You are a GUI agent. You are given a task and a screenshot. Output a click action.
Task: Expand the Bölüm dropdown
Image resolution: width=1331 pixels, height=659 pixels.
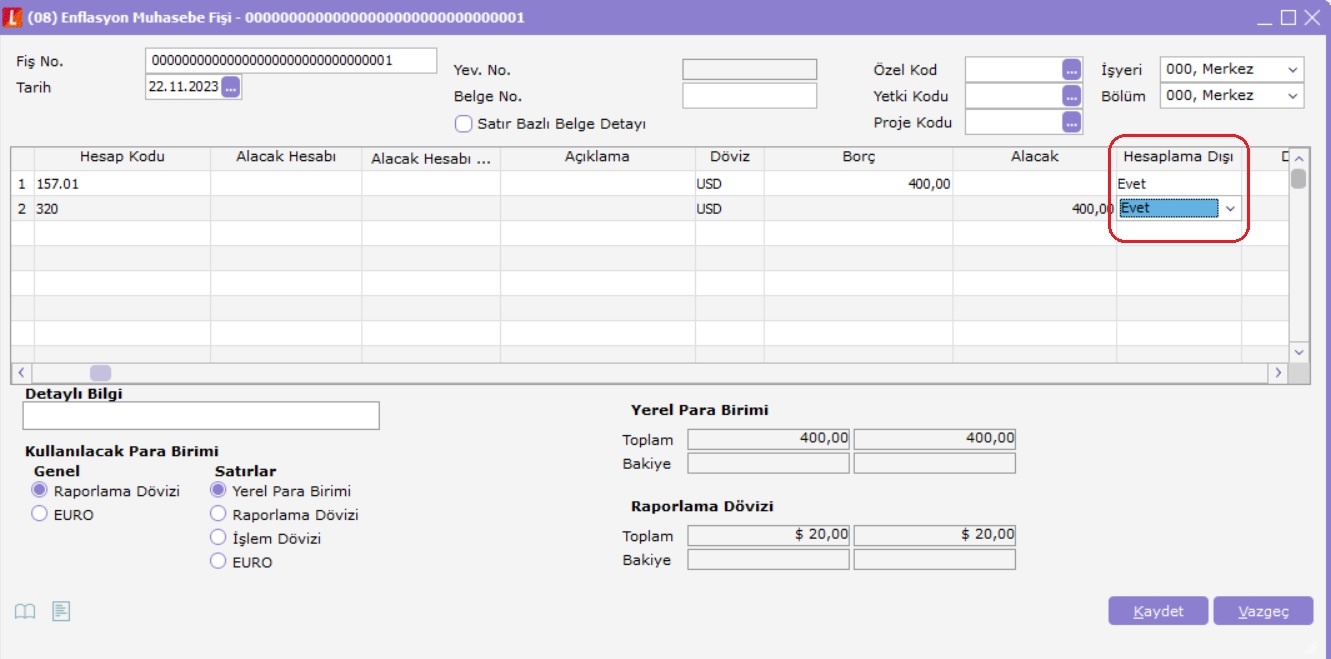[1293, 96]
